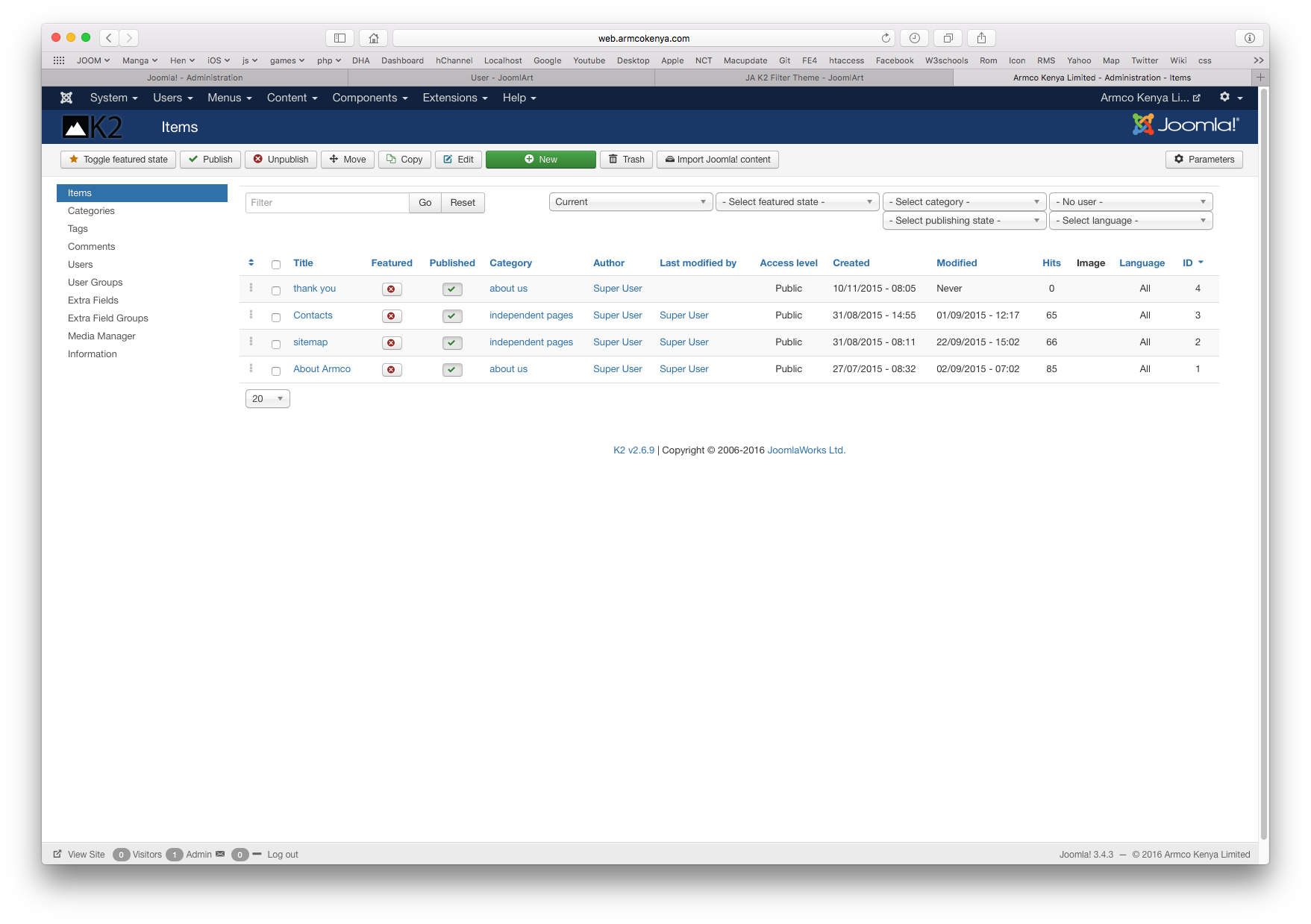This screenshot has height=924, width=1311.
Task: Click the Safari share icon
Action: pos(981,38)
